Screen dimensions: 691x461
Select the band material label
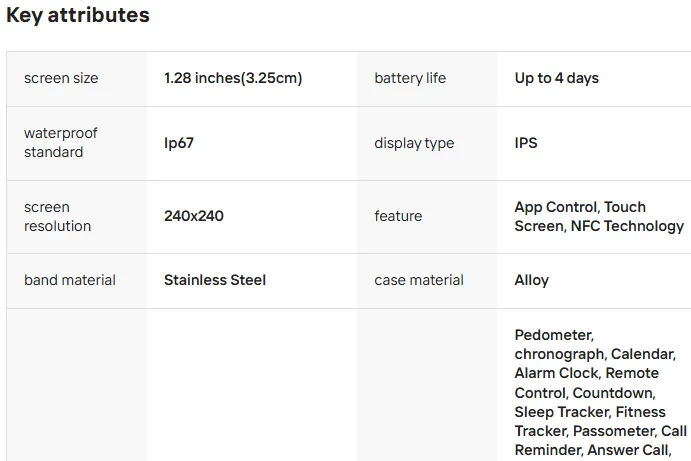pos(70,280)
